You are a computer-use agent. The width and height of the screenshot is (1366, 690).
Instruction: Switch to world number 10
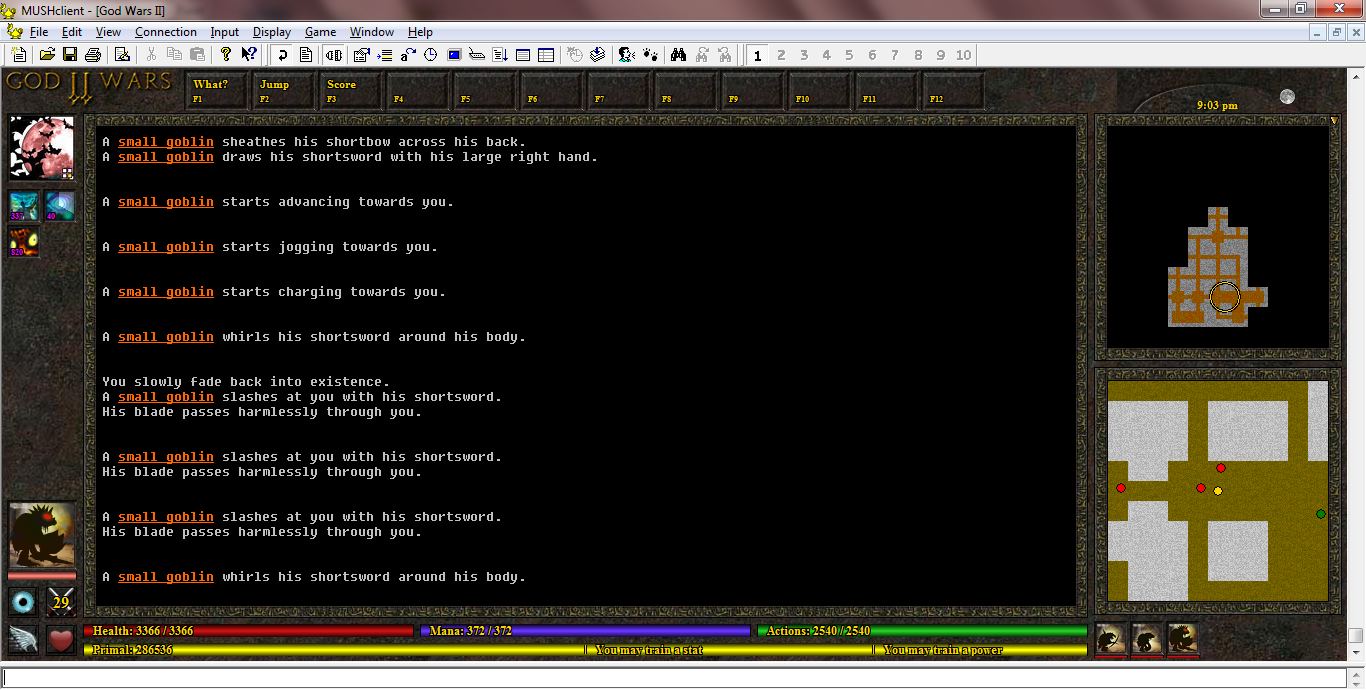963,55
